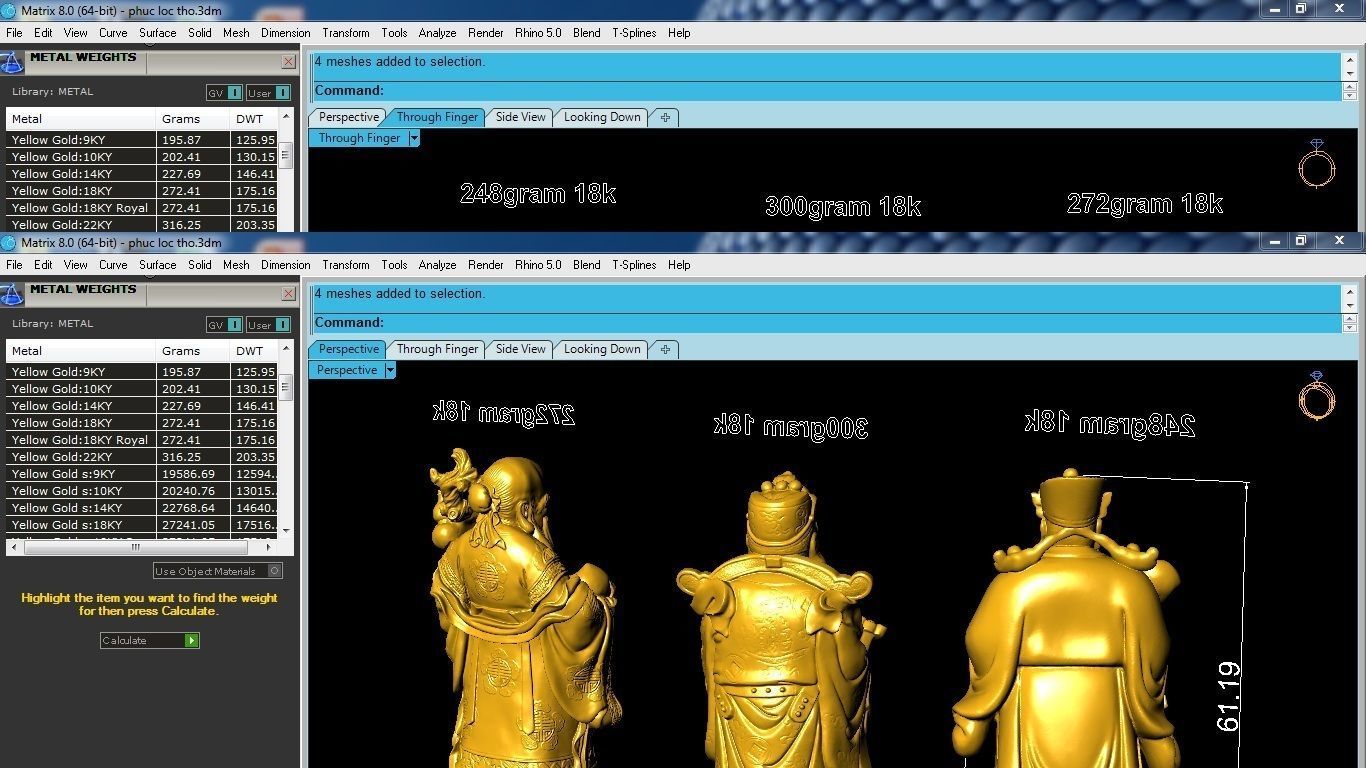Click scroll right arrow of metal table
The image size is (1366, 768).
269,547
